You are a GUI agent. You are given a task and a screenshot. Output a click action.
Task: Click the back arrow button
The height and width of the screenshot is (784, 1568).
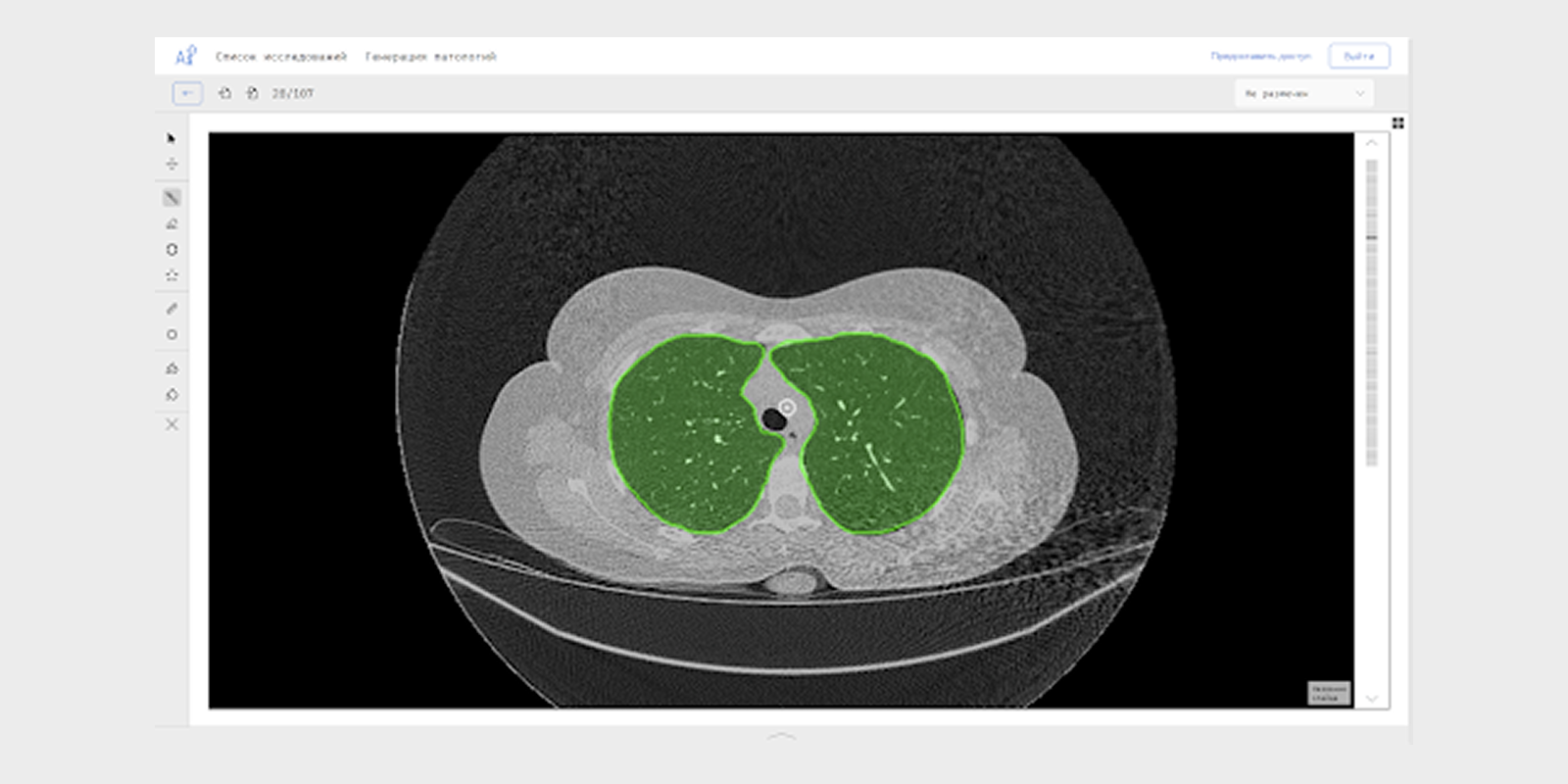(x=187, y=93)
